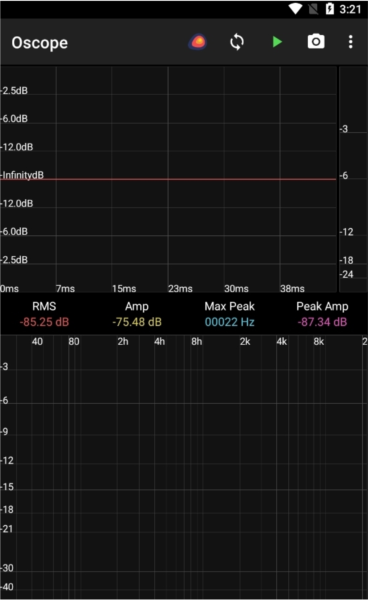368x600 pixels.
Task: Start capture with green play button
Action: click(x=277, y=42)
